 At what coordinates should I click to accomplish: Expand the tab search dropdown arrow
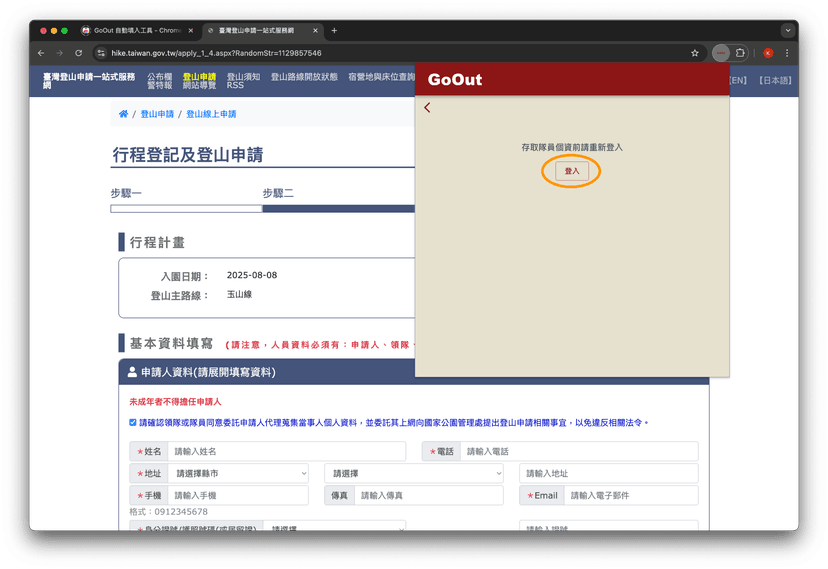click(788, 31)
